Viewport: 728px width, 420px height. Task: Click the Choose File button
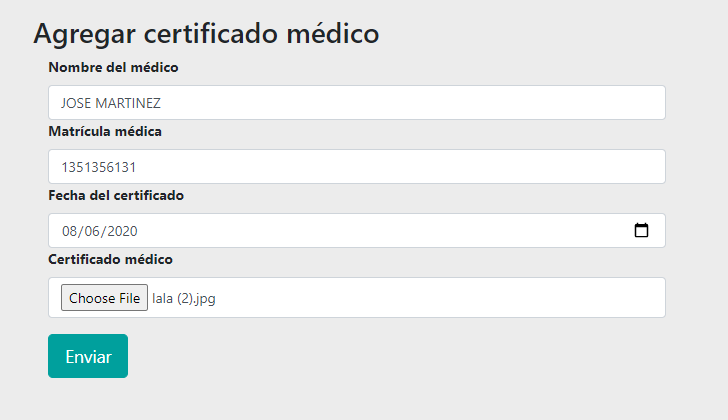point(104,297)
